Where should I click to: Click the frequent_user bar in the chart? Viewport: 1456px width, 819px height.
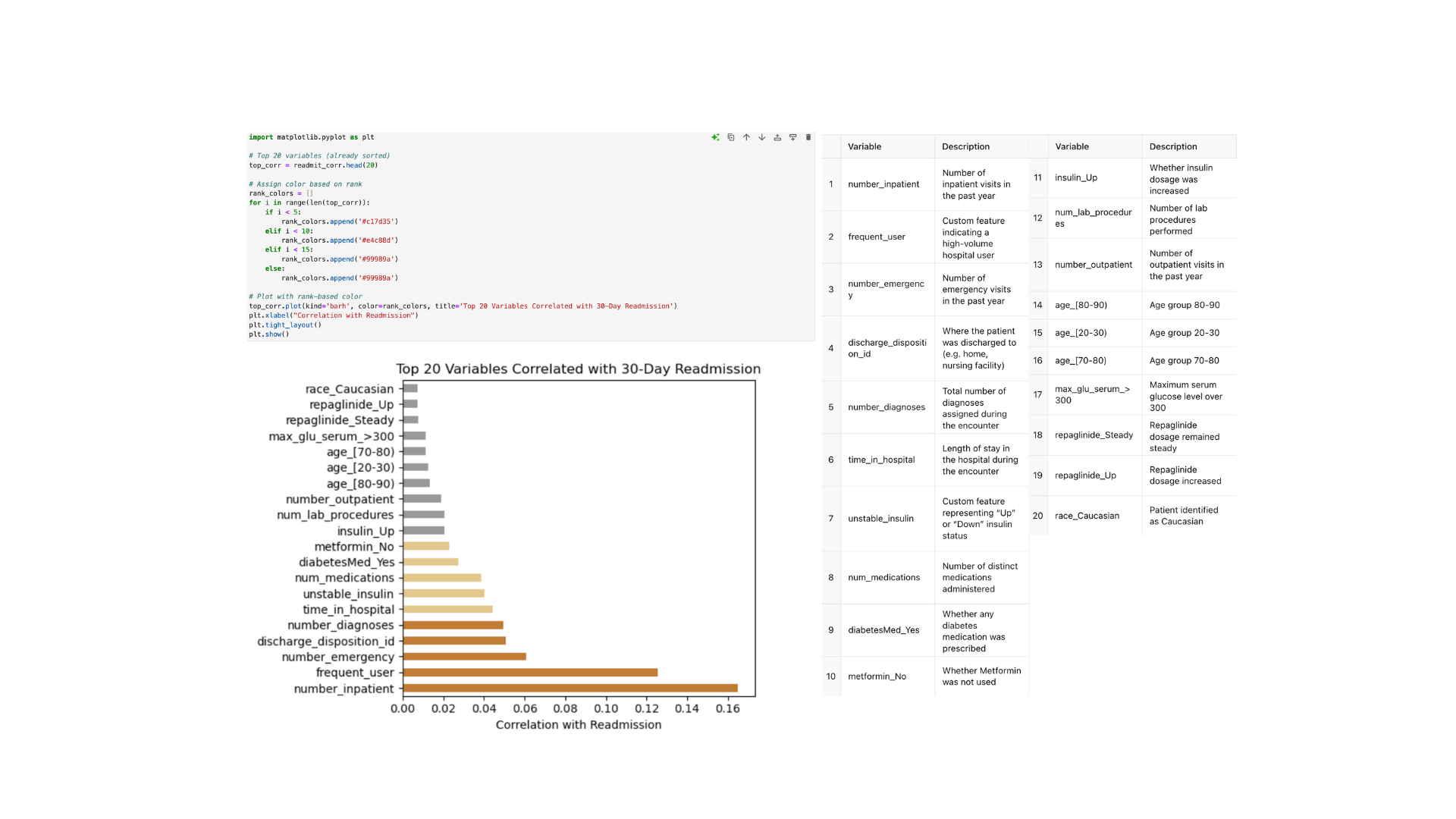click(529, 673)
